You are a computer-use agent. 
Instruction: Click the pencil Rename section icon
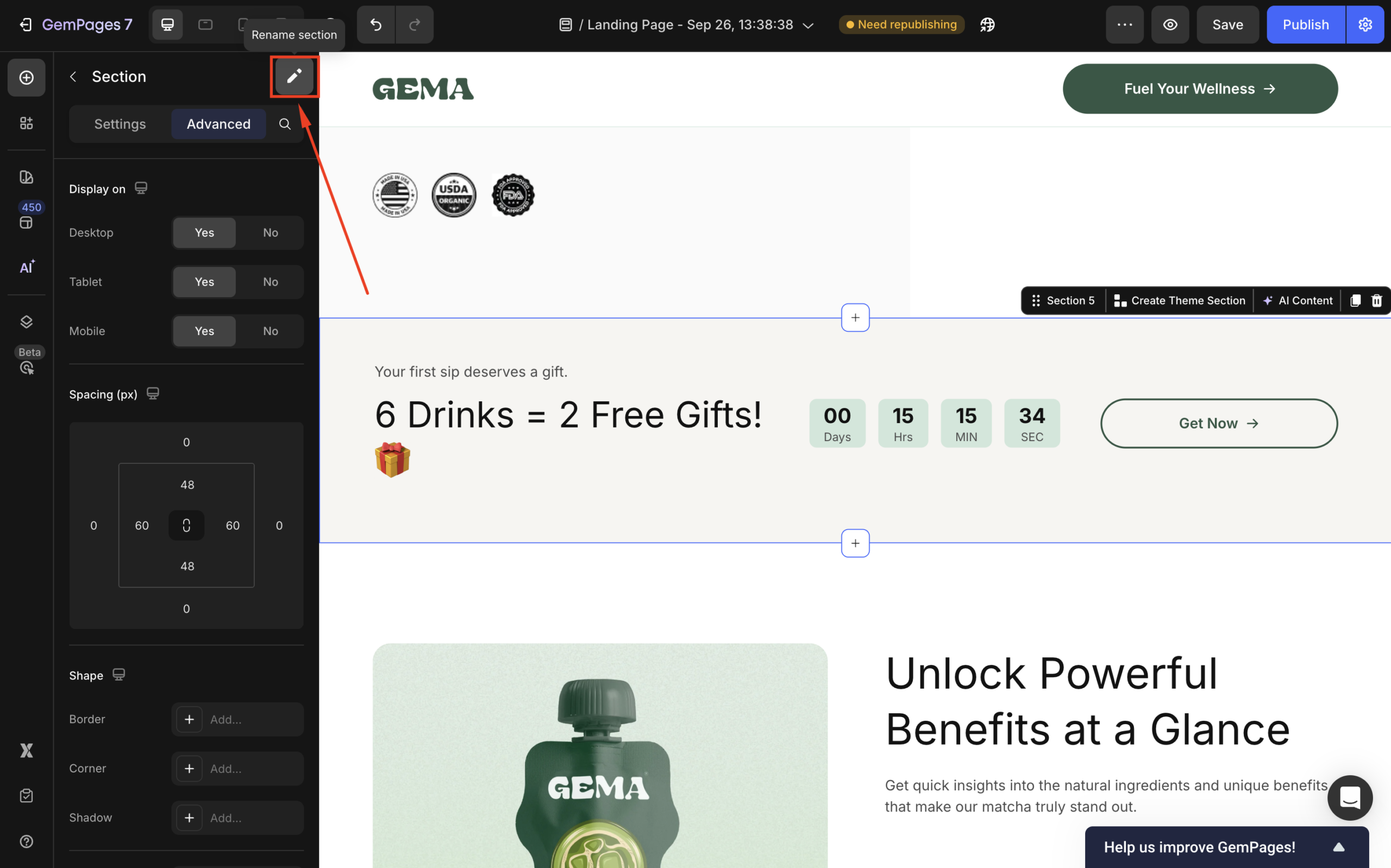(294, 77)
